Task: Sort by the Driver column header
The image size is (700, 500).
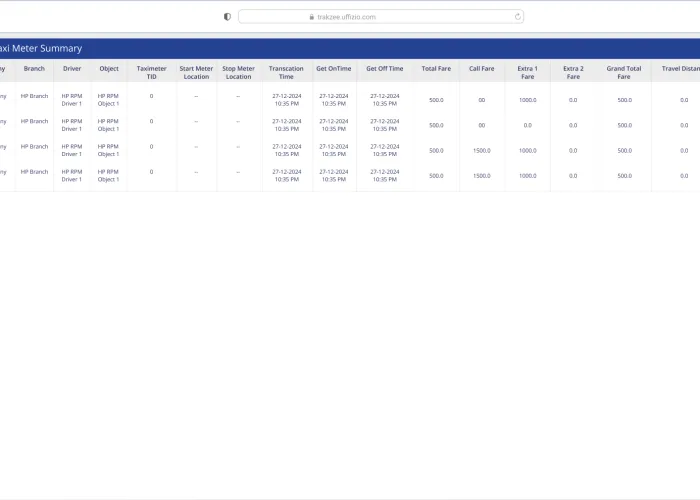Action: [x=72, y=69]
